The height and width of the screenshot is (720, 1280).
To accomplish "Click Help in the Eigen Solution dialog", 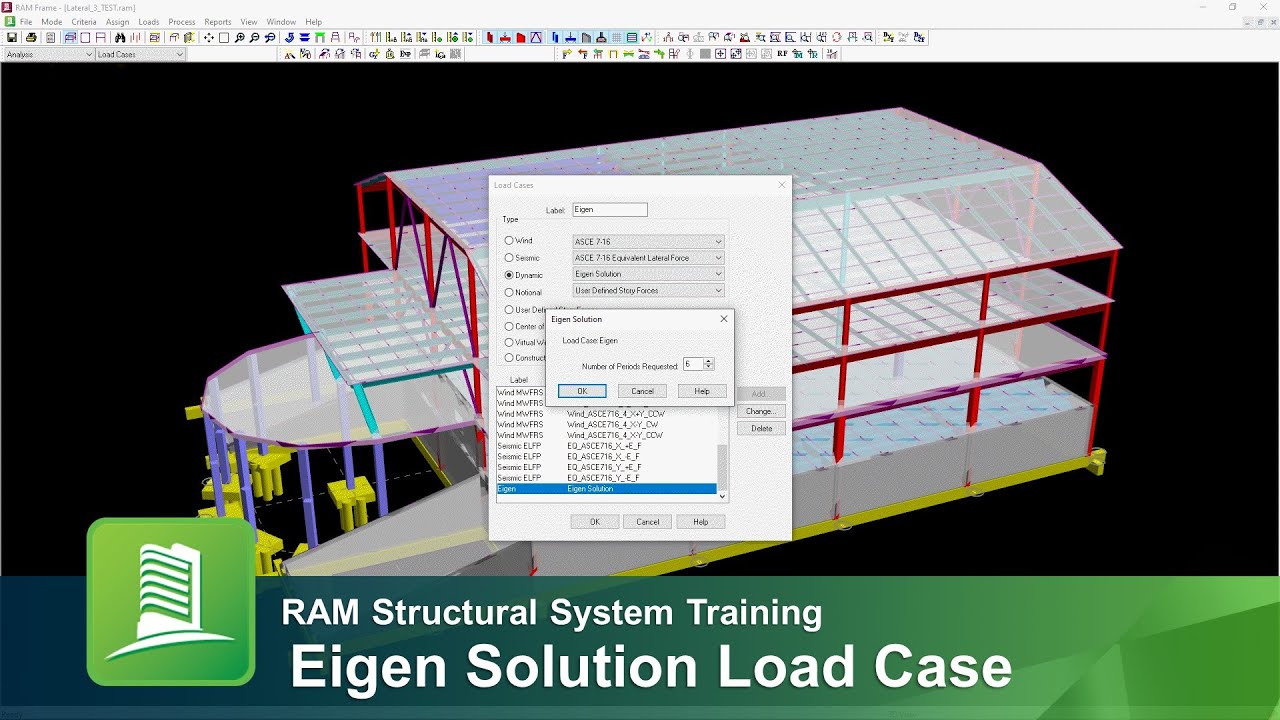I will [702, 391].
